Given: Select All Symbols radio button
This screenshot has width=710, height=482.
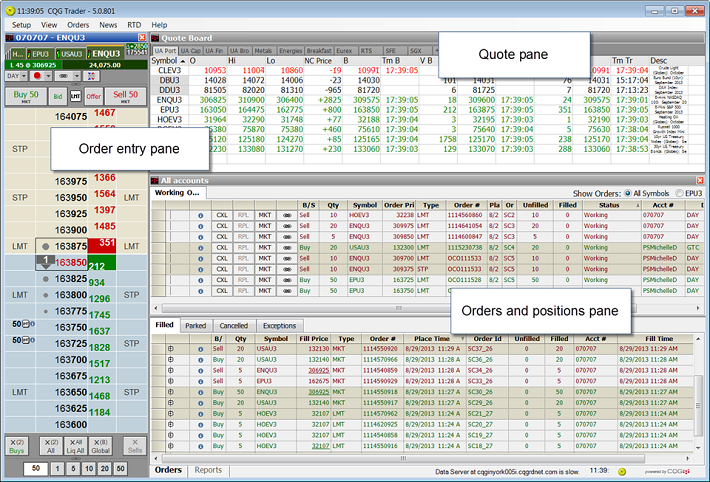Looking at the screenshot, I should [x=628, y=193].
